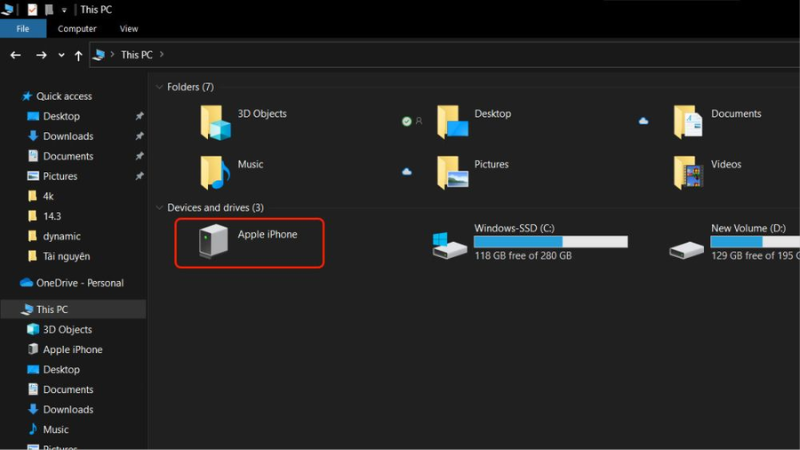This screenshot has width=800, height=450.
Task: Open the recent locations dropdown arrow
Action: coord(61,55)
